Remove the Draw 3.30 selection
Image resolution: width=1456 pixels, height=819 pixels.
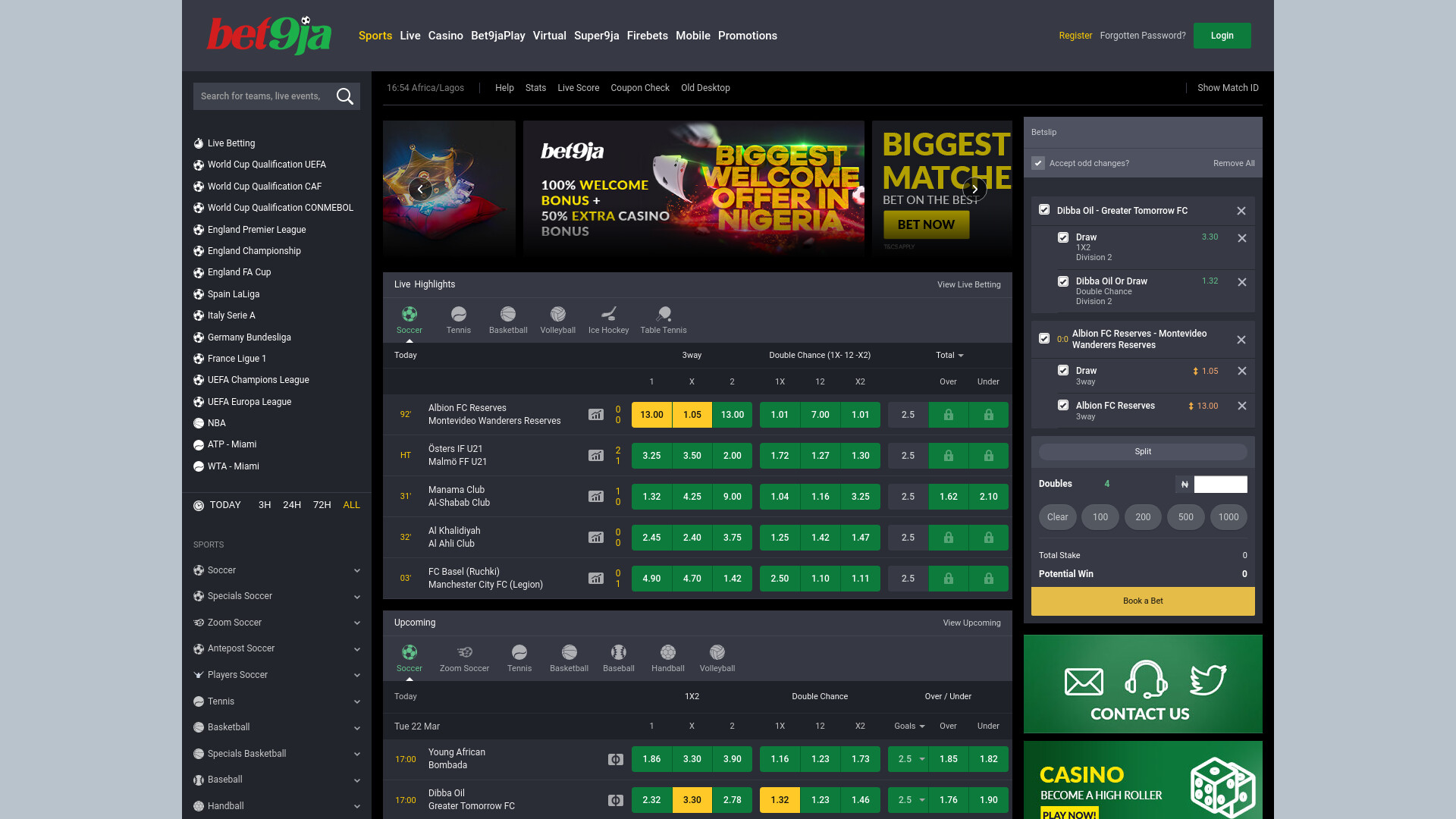pos(1242,238)
